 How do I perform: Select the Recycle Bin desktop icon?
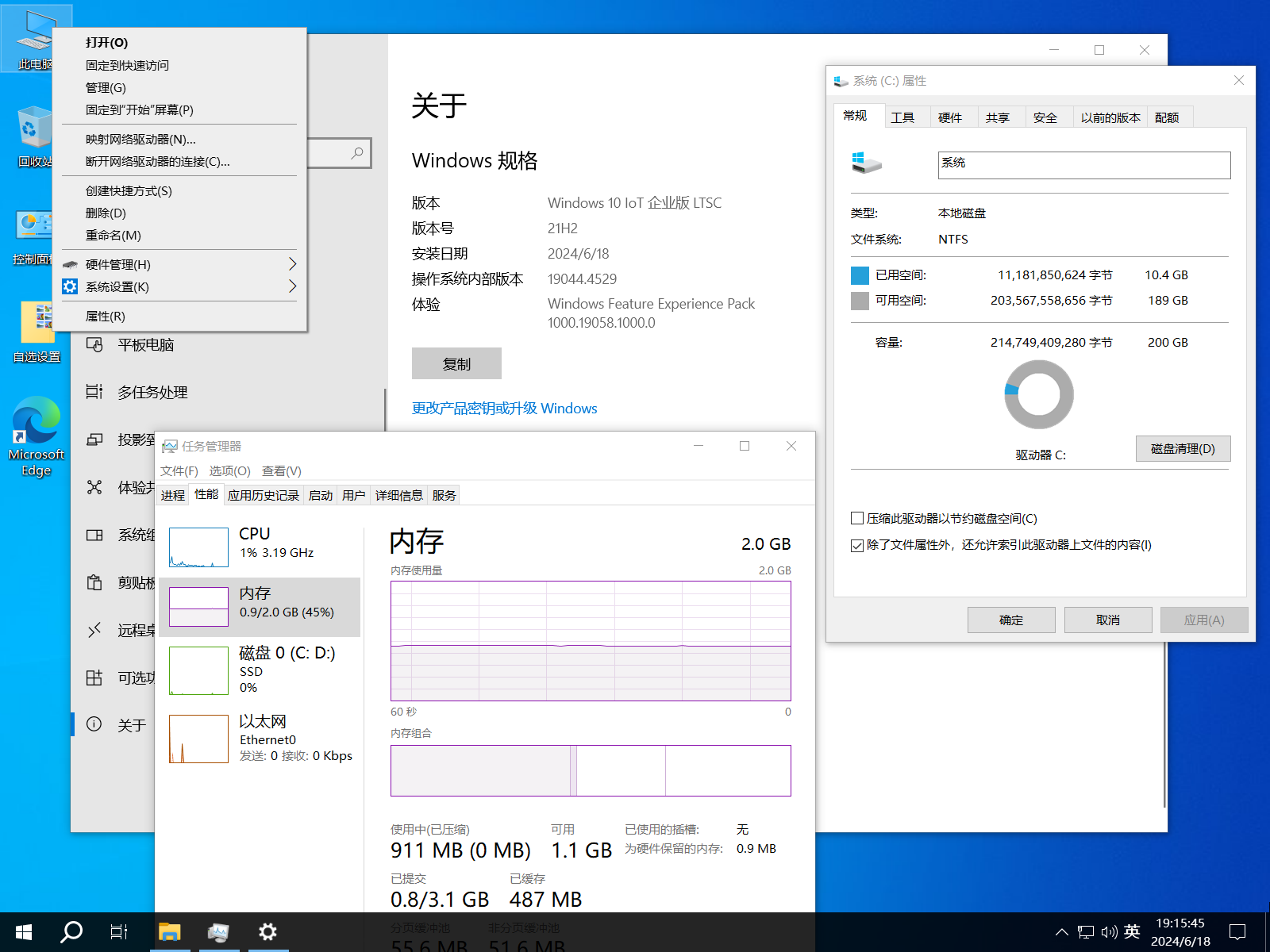35,136
